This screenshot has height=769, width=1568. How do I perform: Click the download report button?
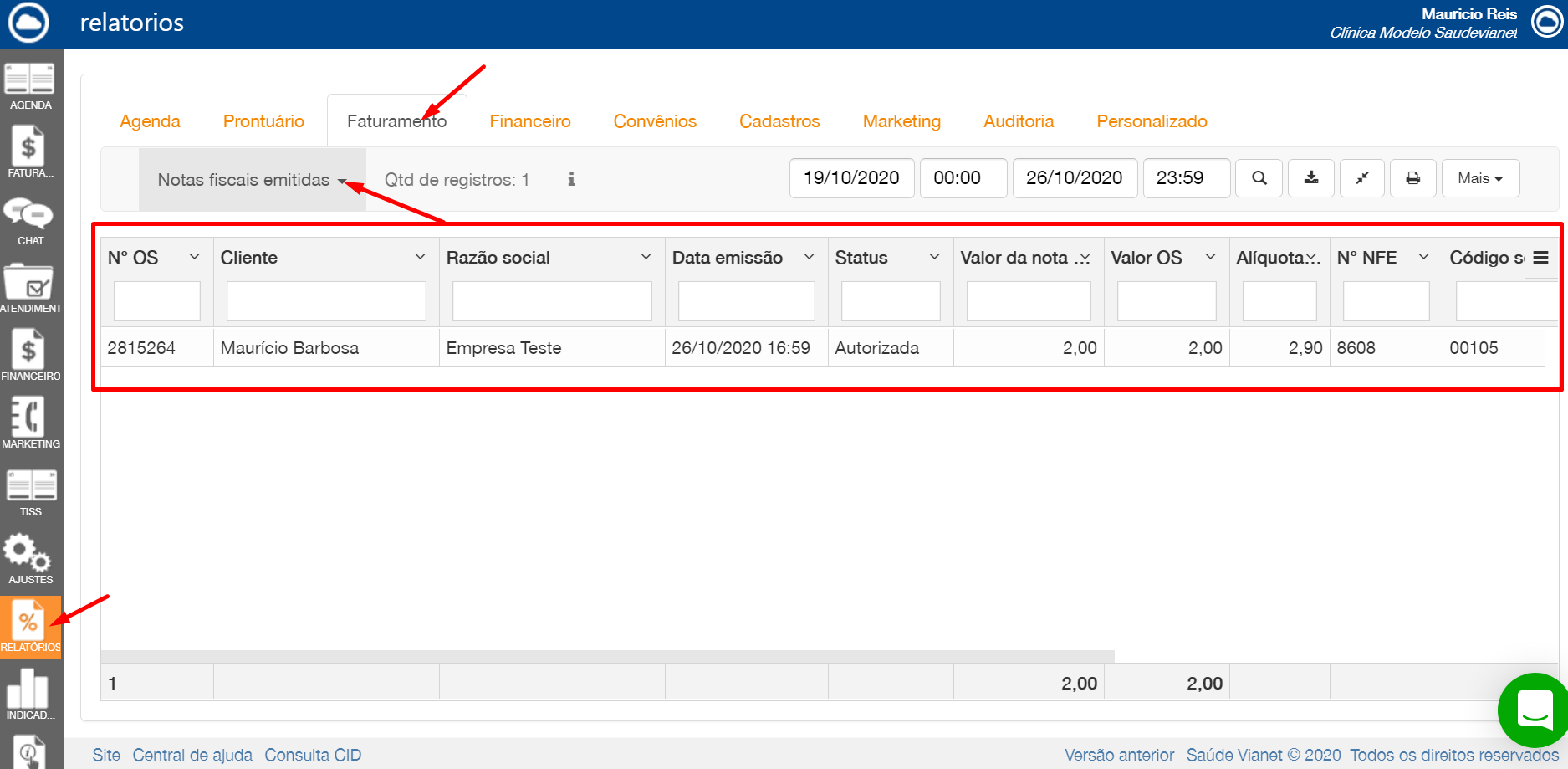coord(1311,178)
